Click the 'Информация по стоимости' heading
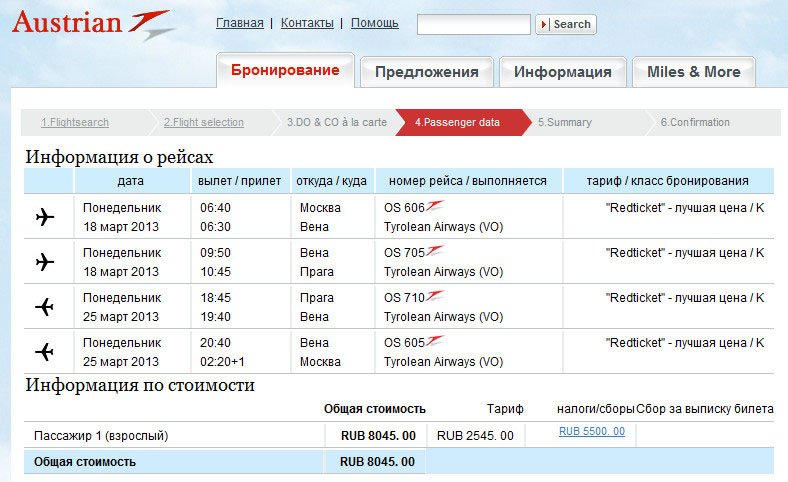 tap(140, 385)
